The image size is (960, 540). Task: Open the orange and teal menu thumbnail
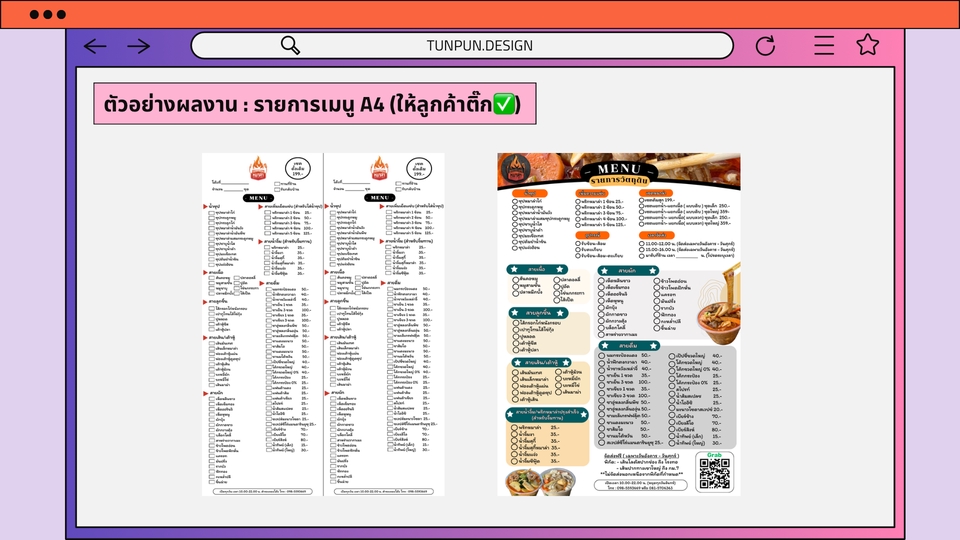click(x=618, y=324)
